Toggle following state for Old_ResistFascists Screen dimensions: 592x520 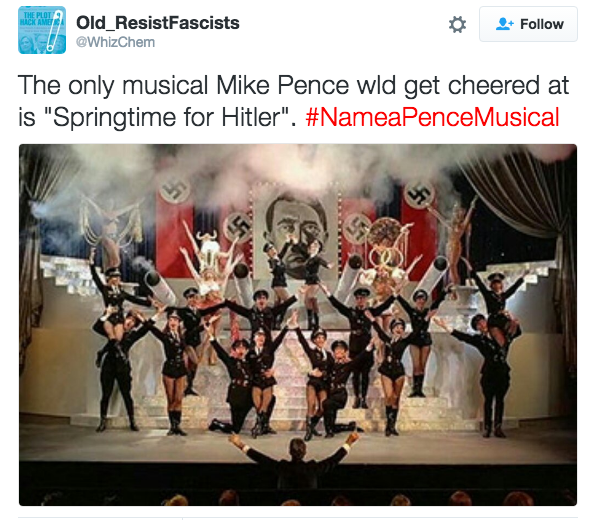tap(528, 24)
